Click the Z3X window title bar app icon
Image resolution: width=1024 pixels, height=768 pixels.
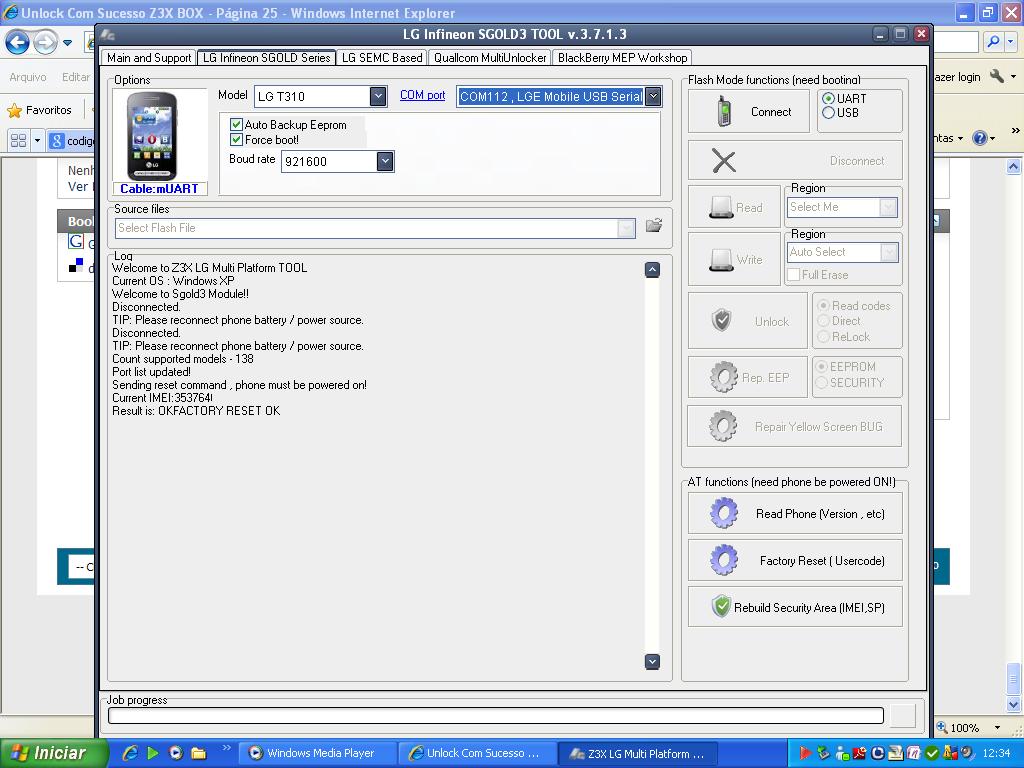point(108,35)
